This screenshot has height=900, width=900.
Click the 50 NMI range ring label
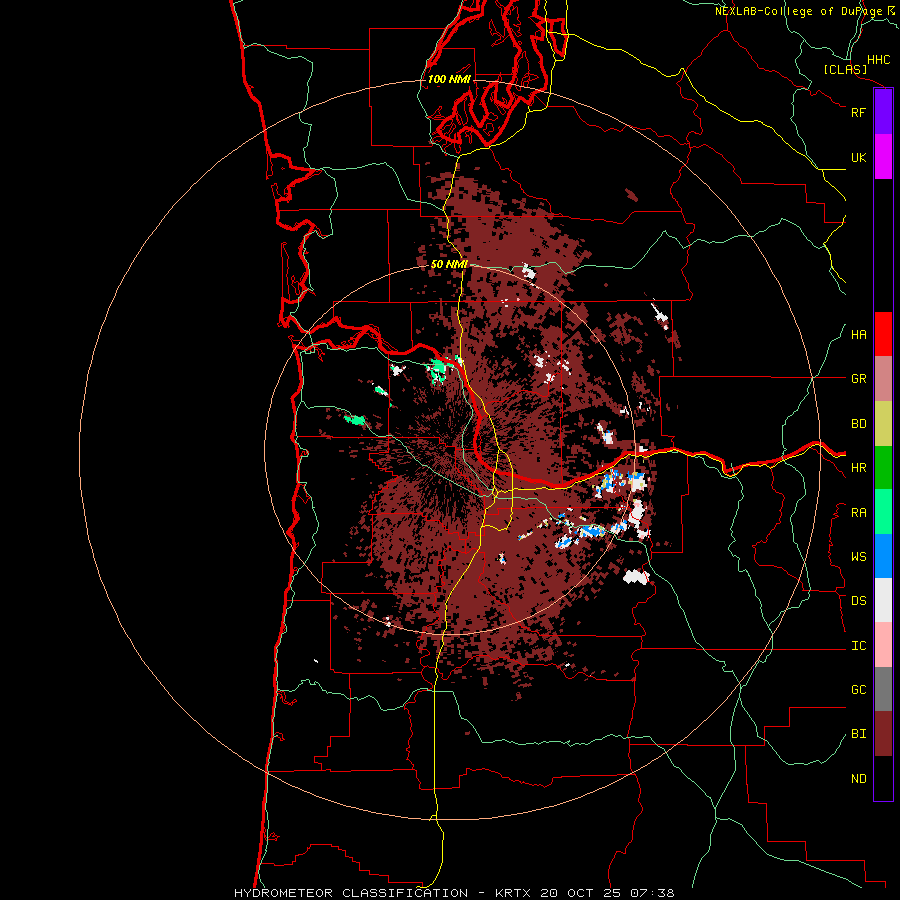449,265
